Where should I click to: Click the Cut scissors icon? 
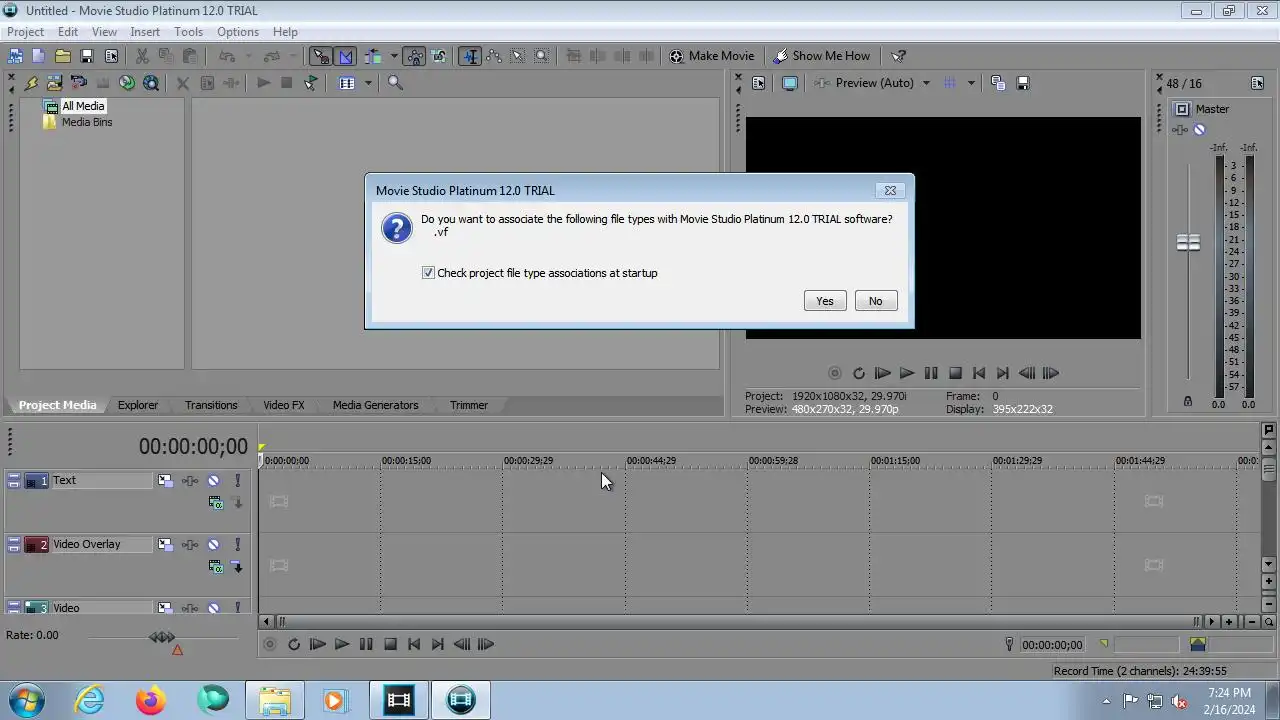[x=142, y=56]
